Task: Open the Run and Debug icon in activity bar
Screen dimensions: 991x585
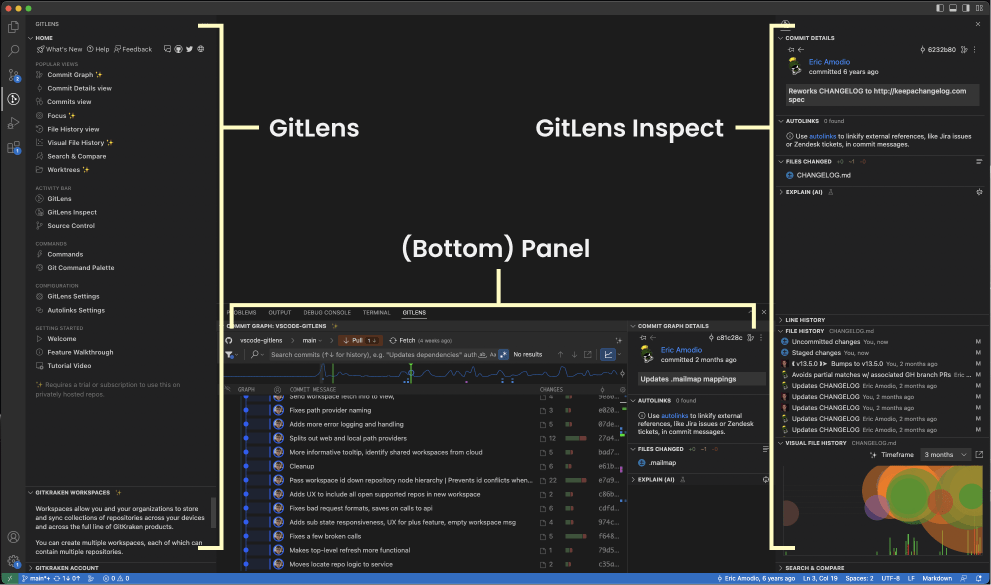Action: (x=13, y=122)
